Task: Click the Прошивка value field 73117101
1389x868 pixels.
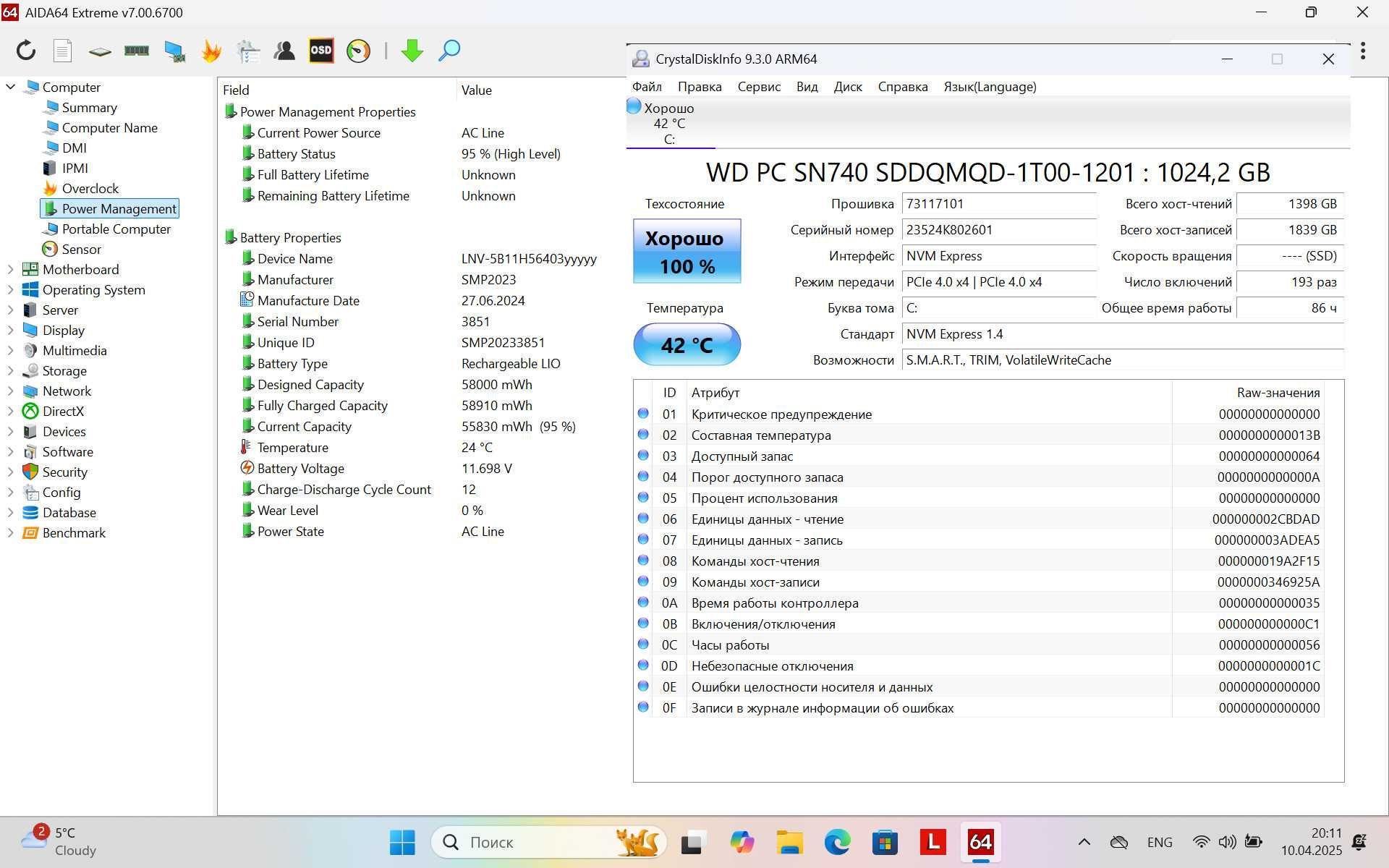Action: pyautogui.click(x=998, y=204)
